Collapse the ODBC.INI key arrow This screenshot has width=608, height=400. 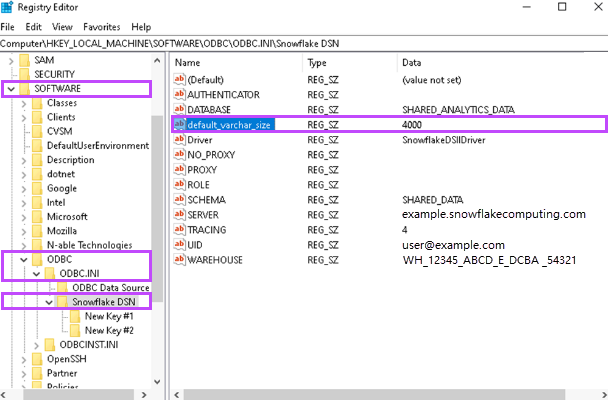[x=37, y=274]
